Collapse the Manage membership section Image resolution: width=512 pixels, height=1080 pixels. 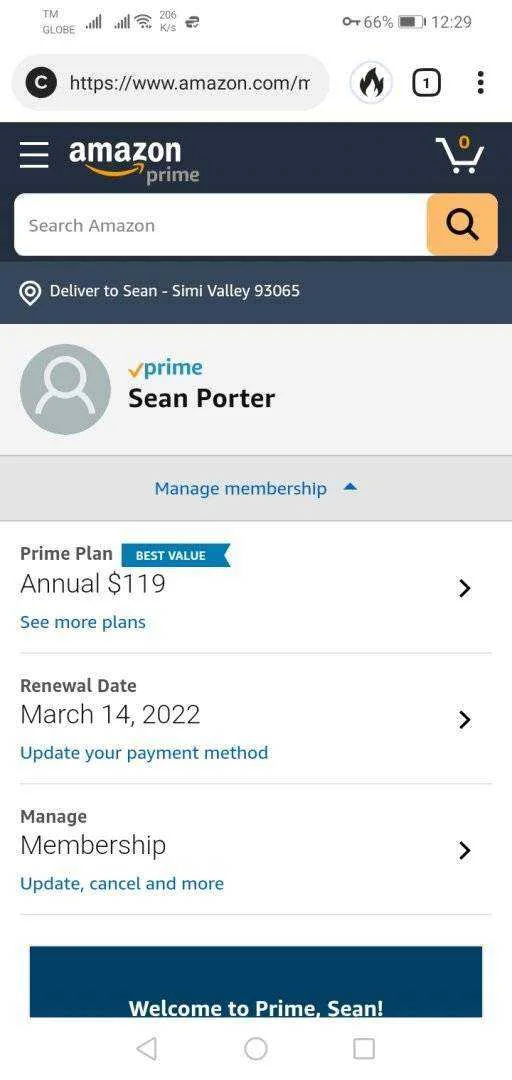(x=256, y=488)
